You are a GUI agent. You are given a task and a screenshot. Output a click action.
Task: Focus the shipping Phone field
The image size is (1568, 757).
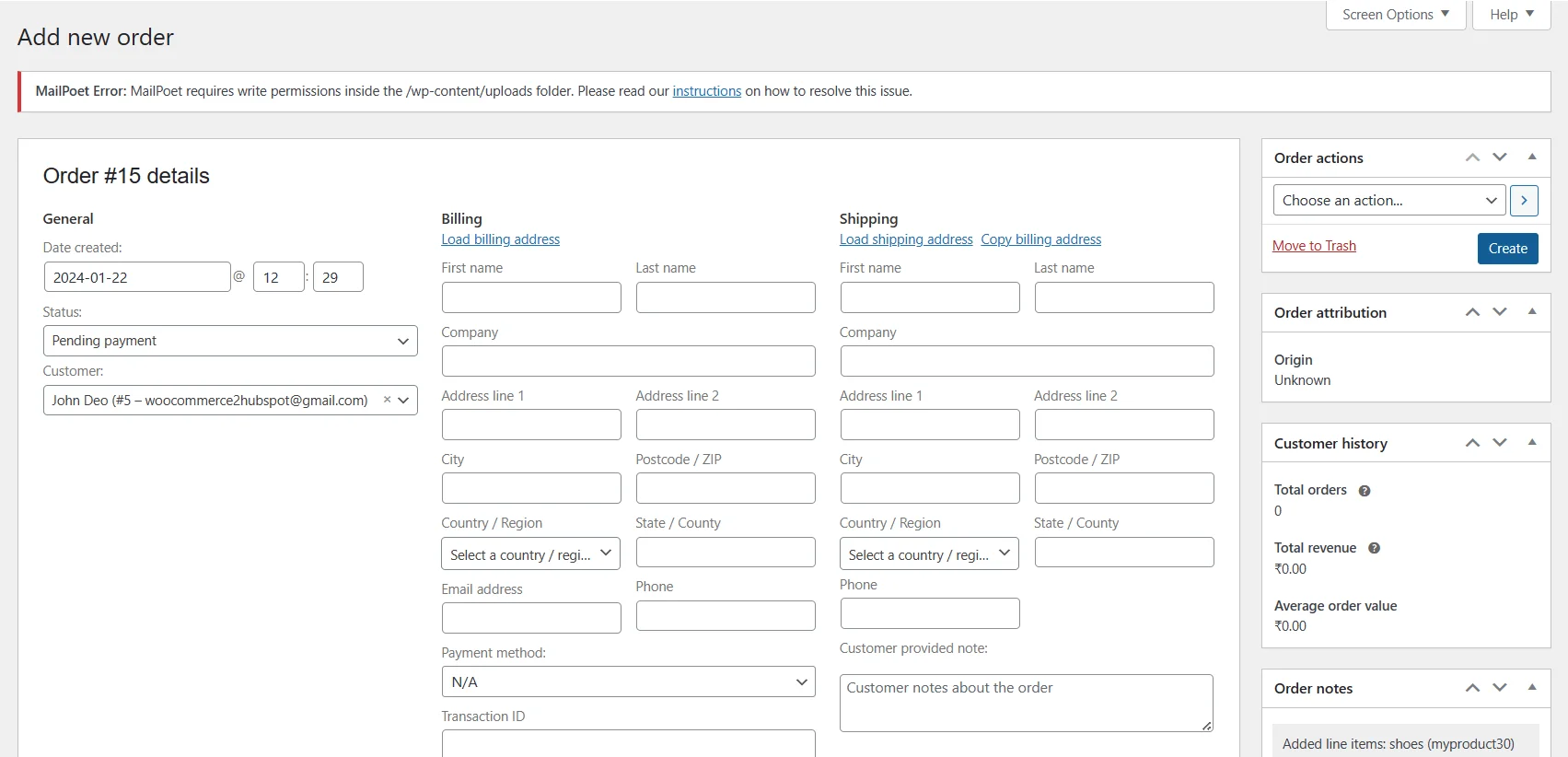[930, 613]
